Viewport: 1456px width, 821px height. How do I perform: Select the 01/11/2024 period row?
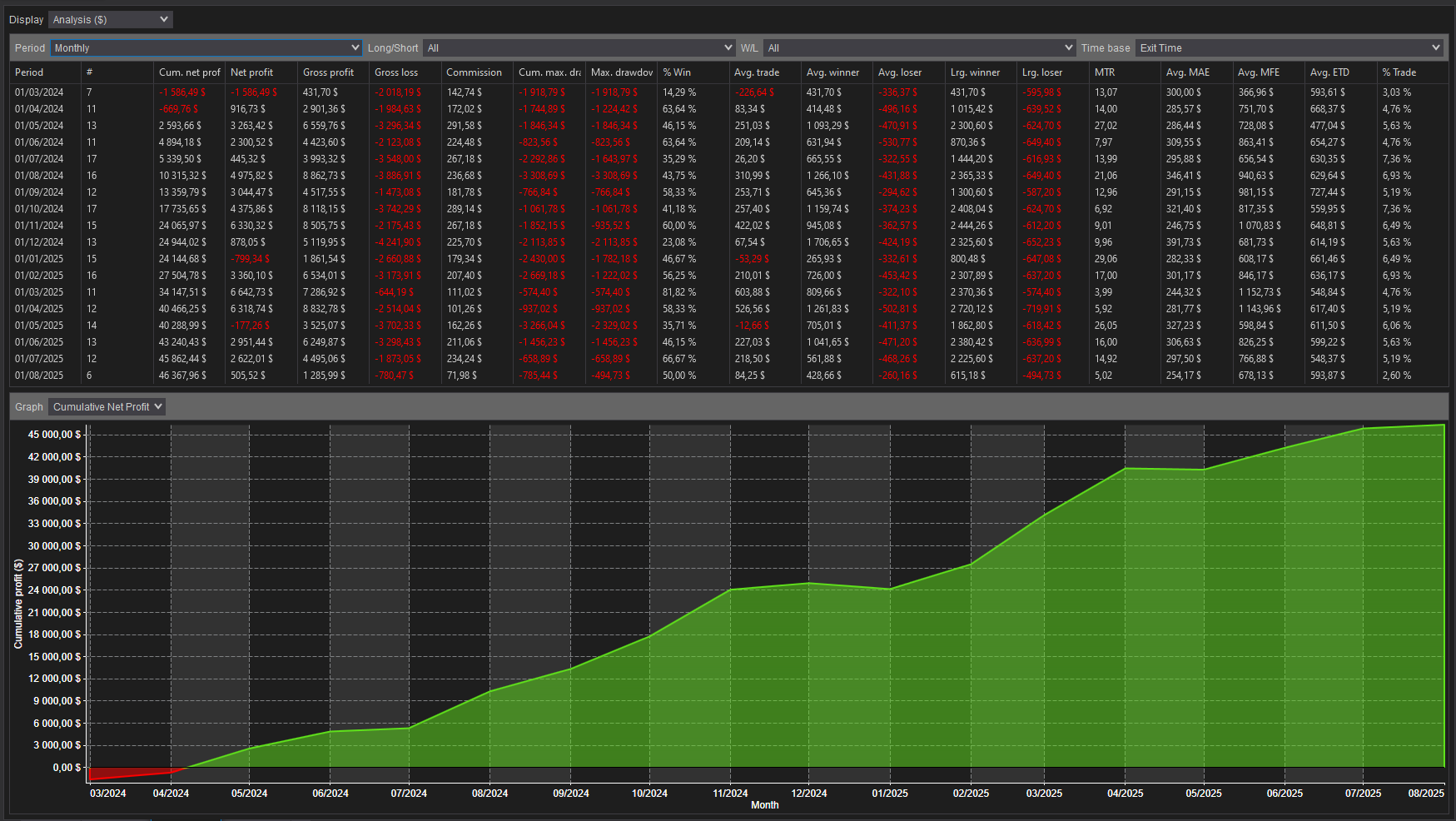(x=728, y=226)
